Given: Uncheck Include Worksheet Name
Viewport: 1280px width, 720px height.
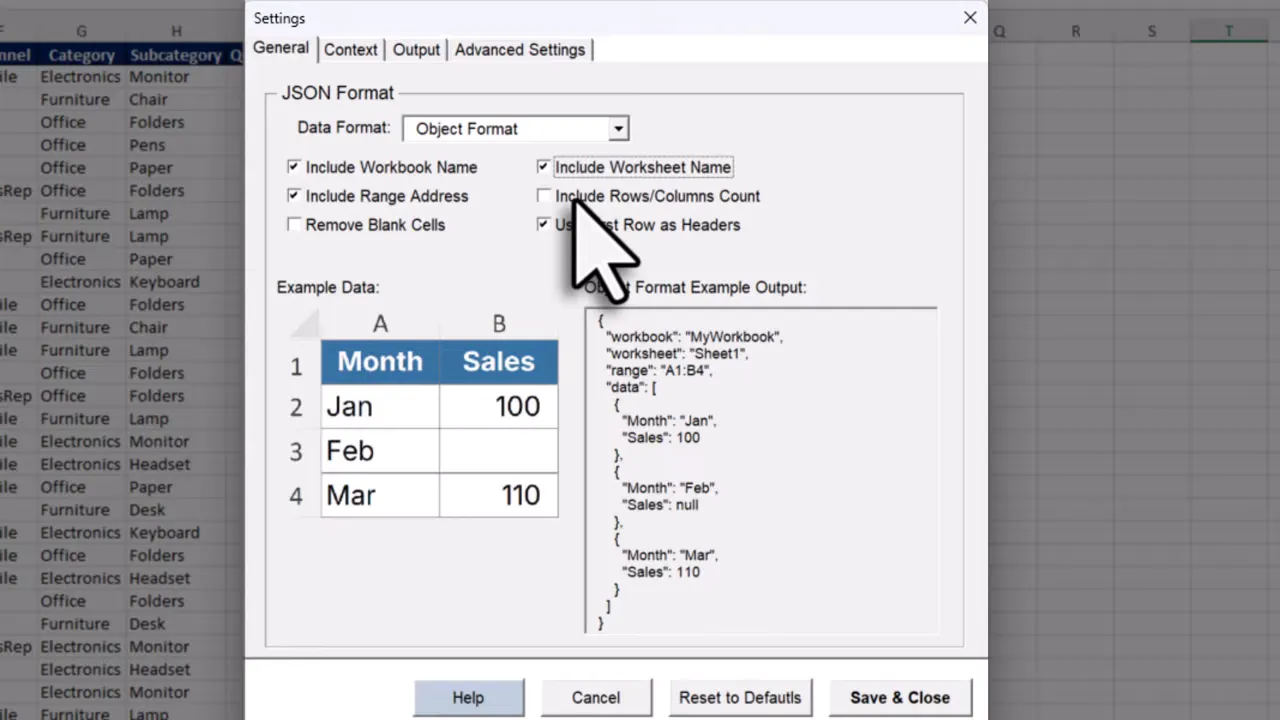Looking at the screenshot, I should pos(543,167).
